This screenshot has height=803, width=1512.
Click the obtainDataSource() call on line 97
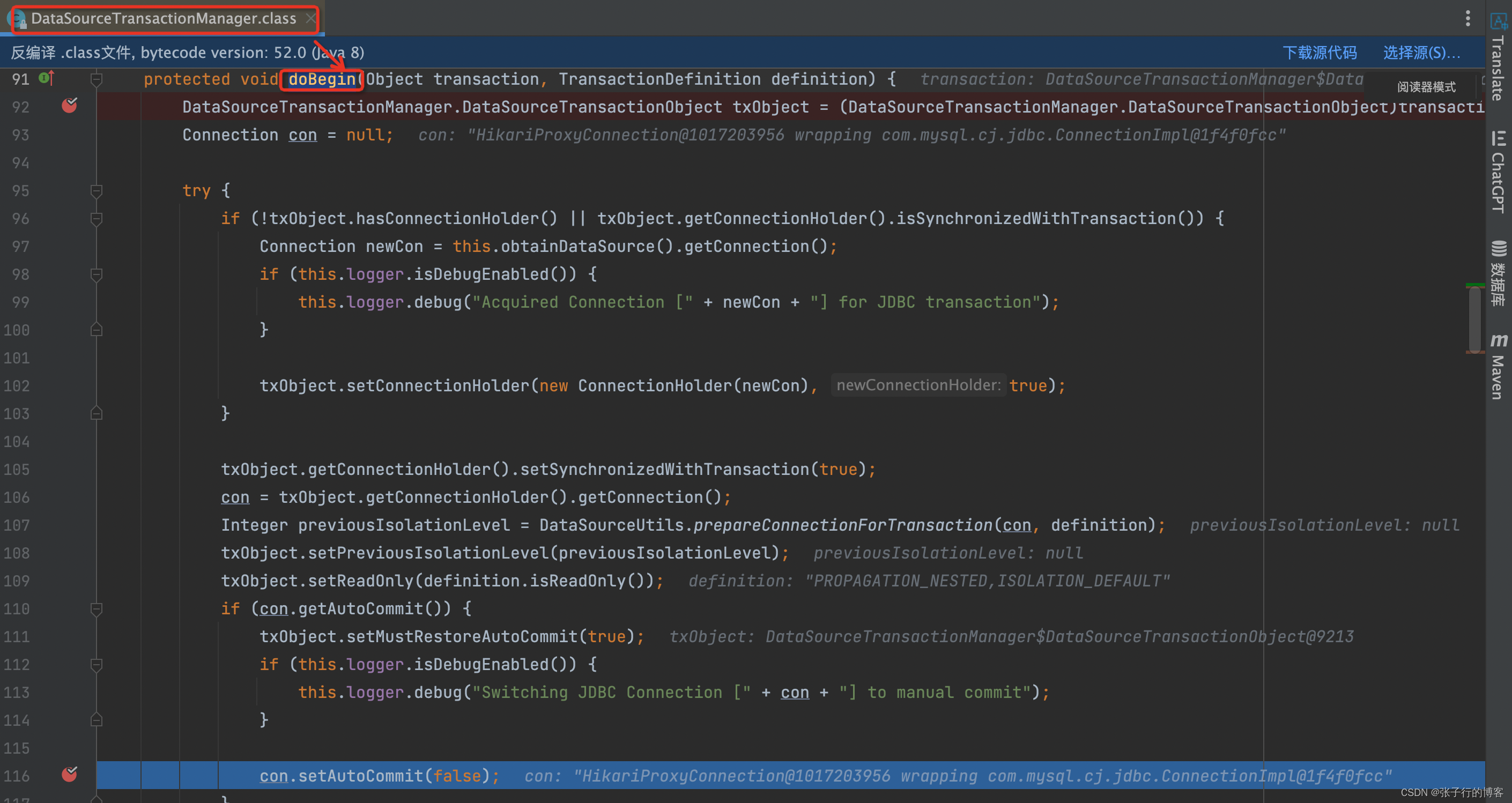point(587,247)
